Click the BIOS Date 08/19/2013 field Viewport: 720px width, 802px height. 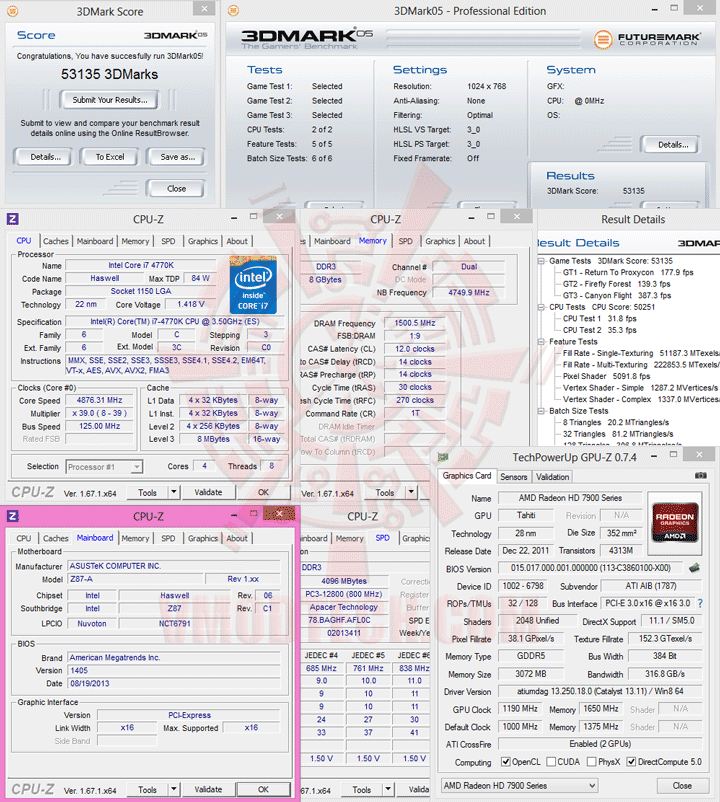pyautogui.click(x=174, y=683)
